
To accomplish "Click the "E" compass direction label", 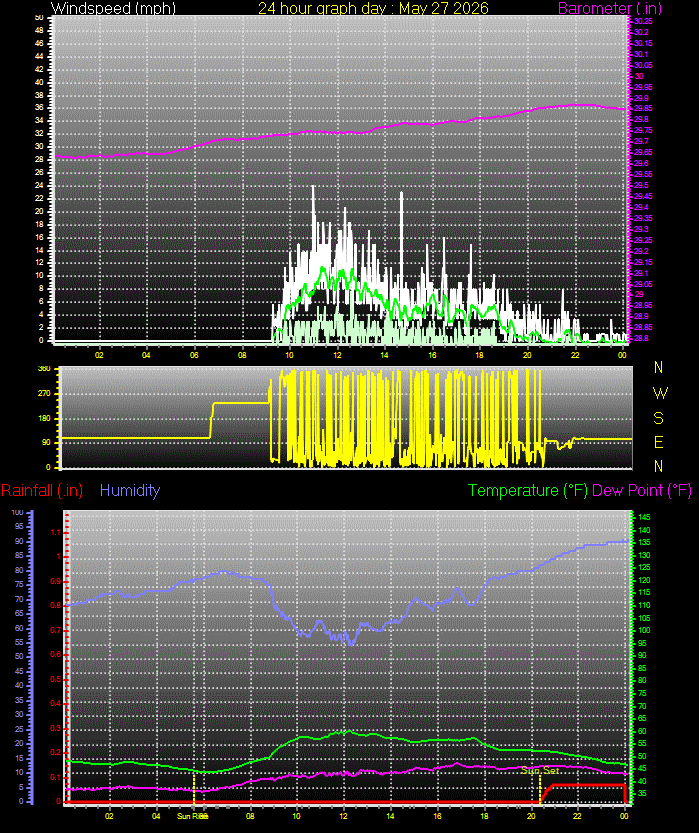I will coord(659,442).
